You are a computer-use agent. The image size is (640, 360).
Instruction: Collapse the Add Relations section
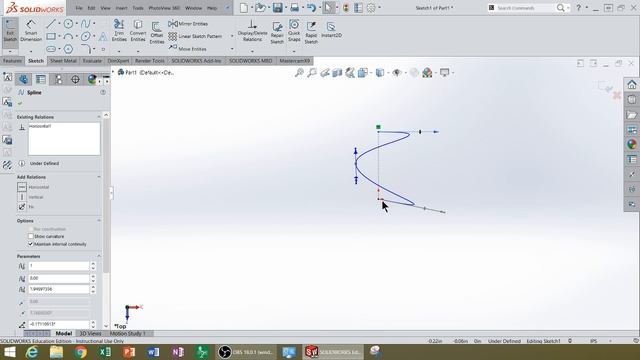[x=99, y=177]
